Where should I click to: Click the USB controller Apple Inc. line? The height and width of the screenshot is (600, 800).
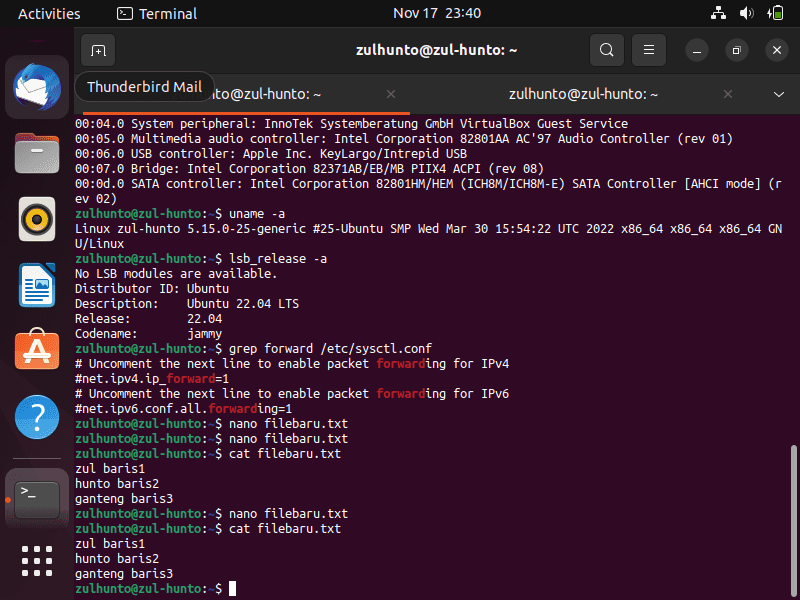pyautogui.click(x=271, y=154)
